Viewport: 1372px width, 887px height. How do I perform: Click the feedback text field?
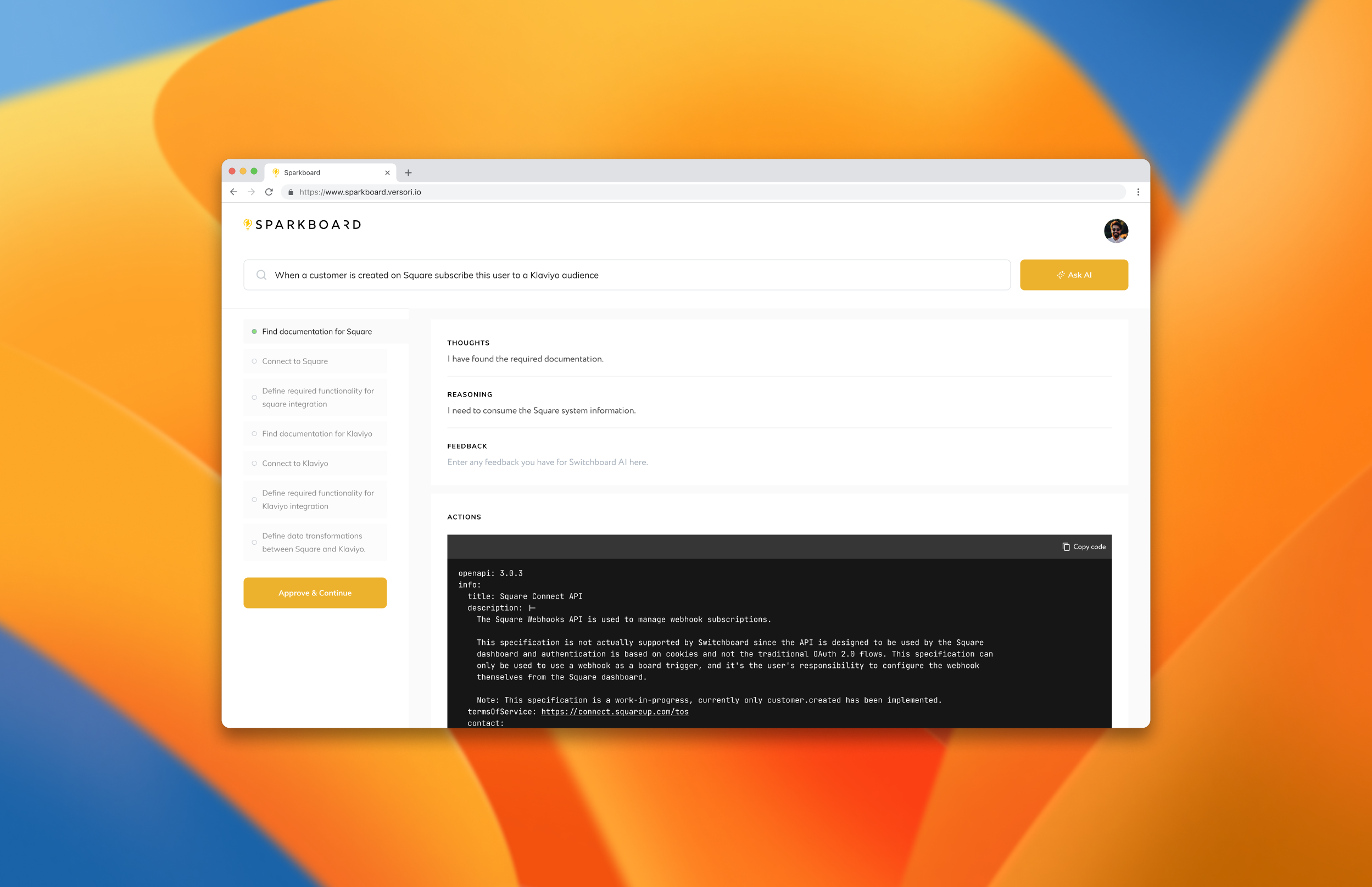click(x=547, y=462)
